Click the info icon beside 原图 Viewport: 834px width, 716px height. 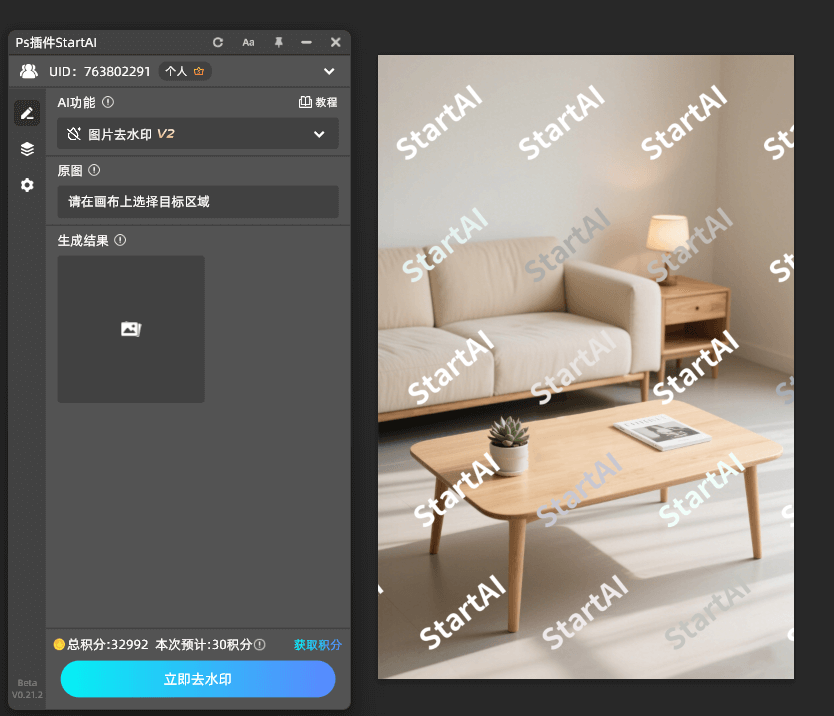[94, 170]
